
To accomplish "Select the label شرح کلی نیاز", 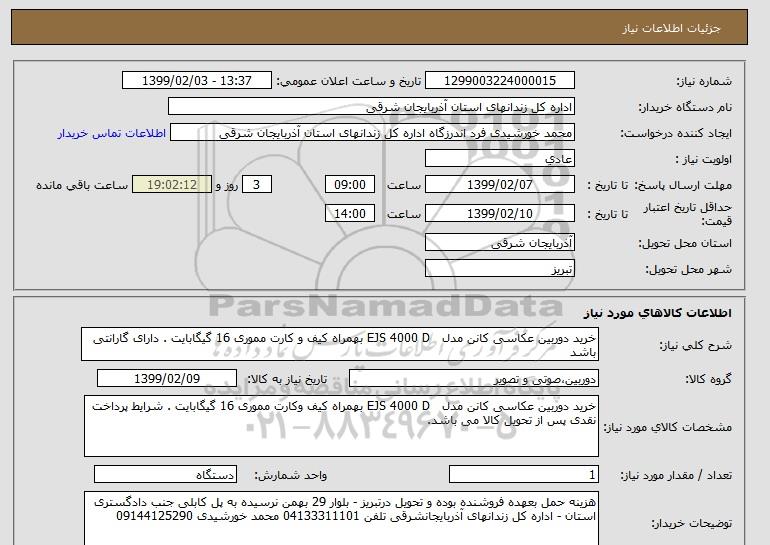I will [x=695, y=345].
